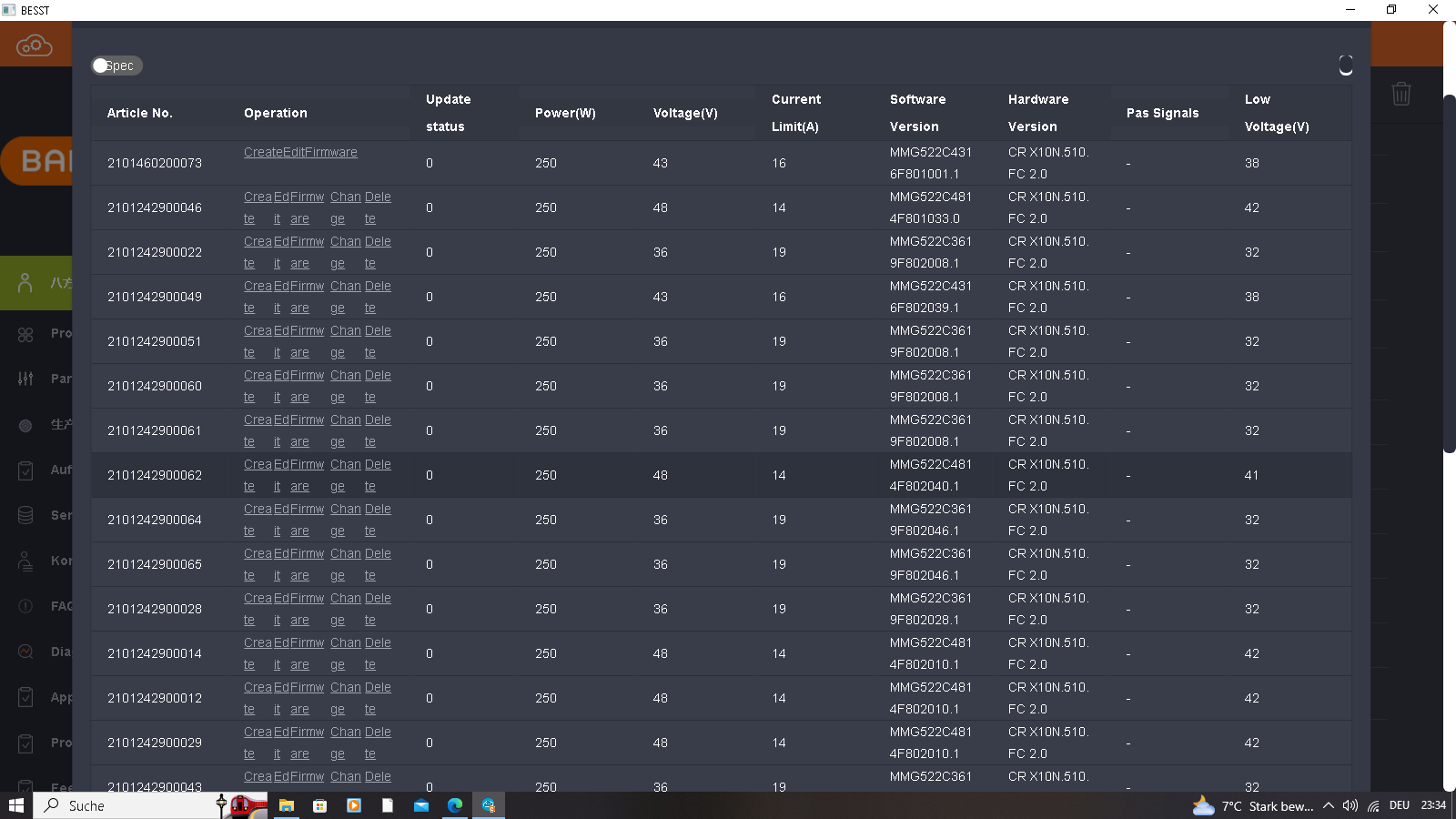Click the 'Delete' link for article 2101242900060
Screen dimensions: 1456x819
point(378,386)
